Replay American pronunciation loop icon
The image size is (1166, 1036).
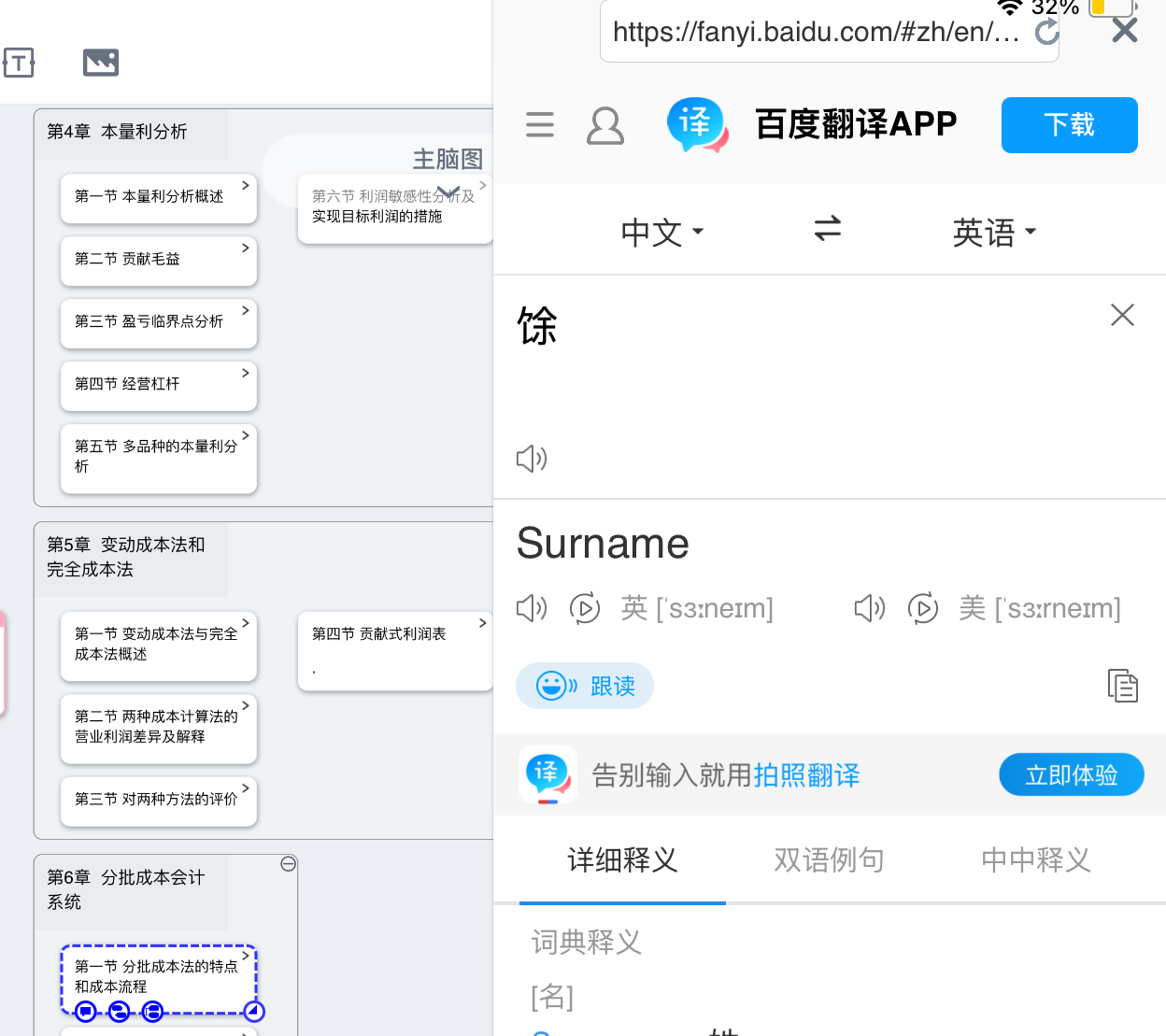(923, 608)
